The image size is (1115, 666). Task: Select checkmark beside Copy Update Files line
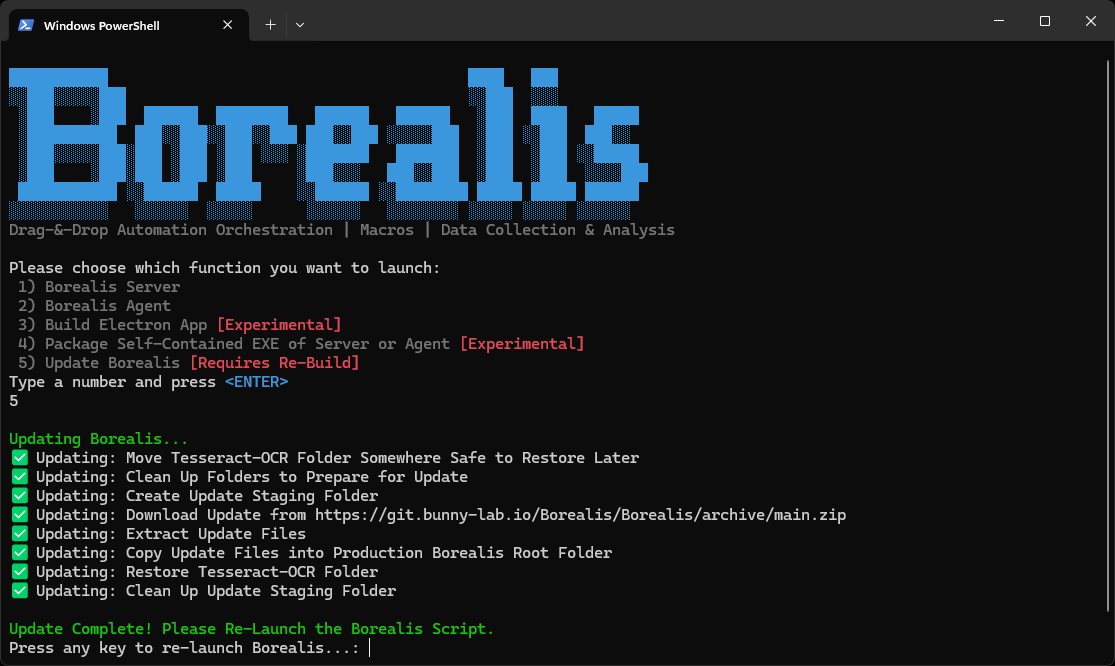tap(19, 552)
